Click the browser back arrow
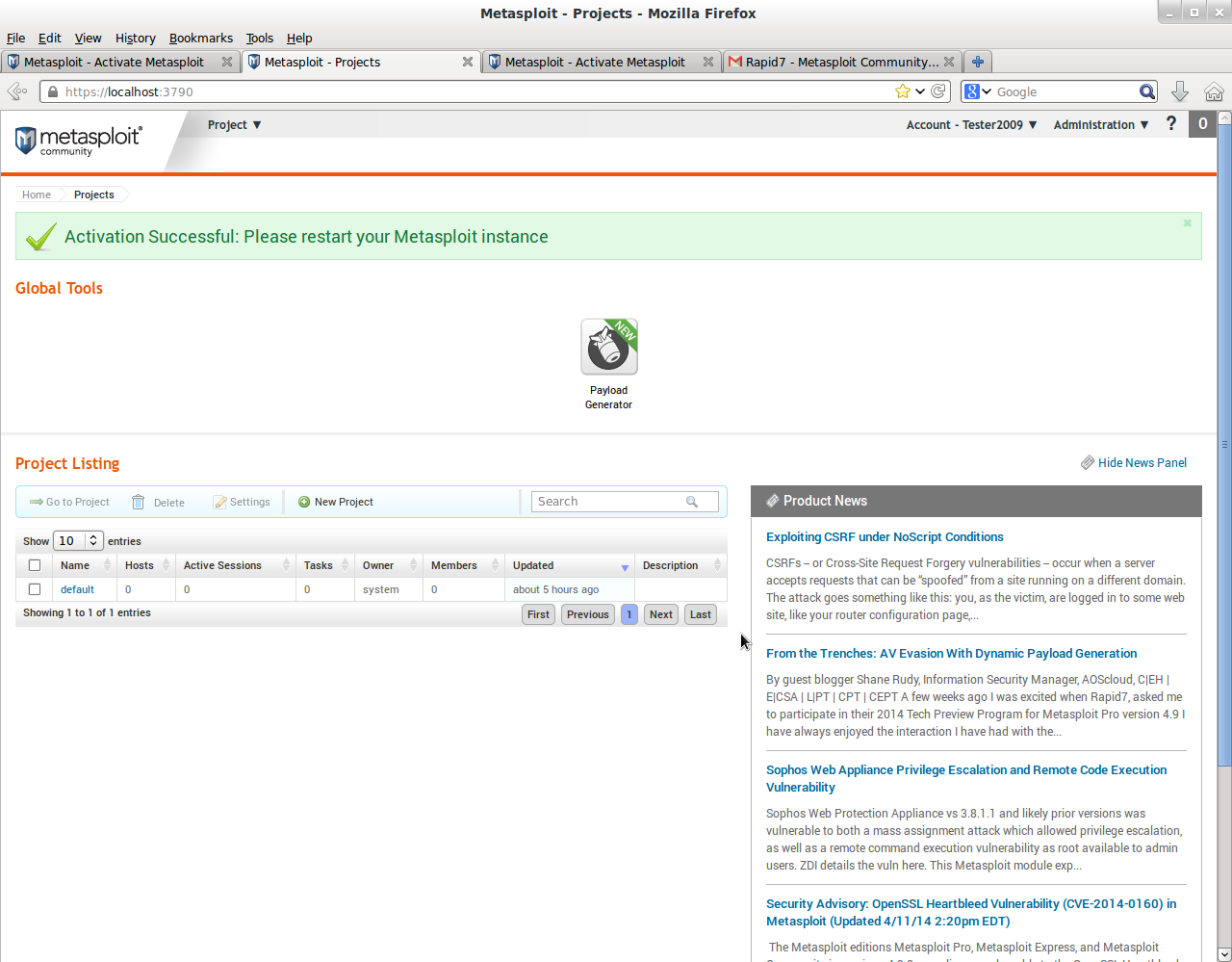This screenshot has width=1232, height=962. coord(16,91)
